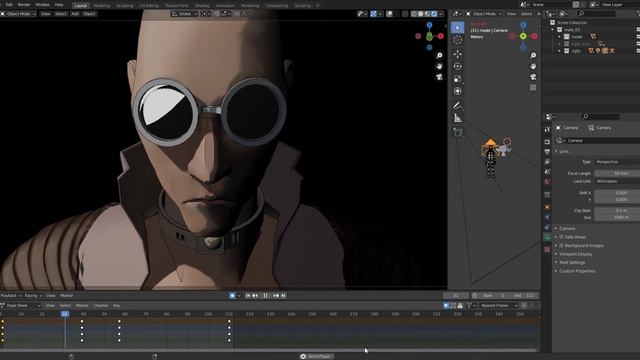Select the Move tool
This screenshot has height=360, width=640.
(x=458, y=54)
